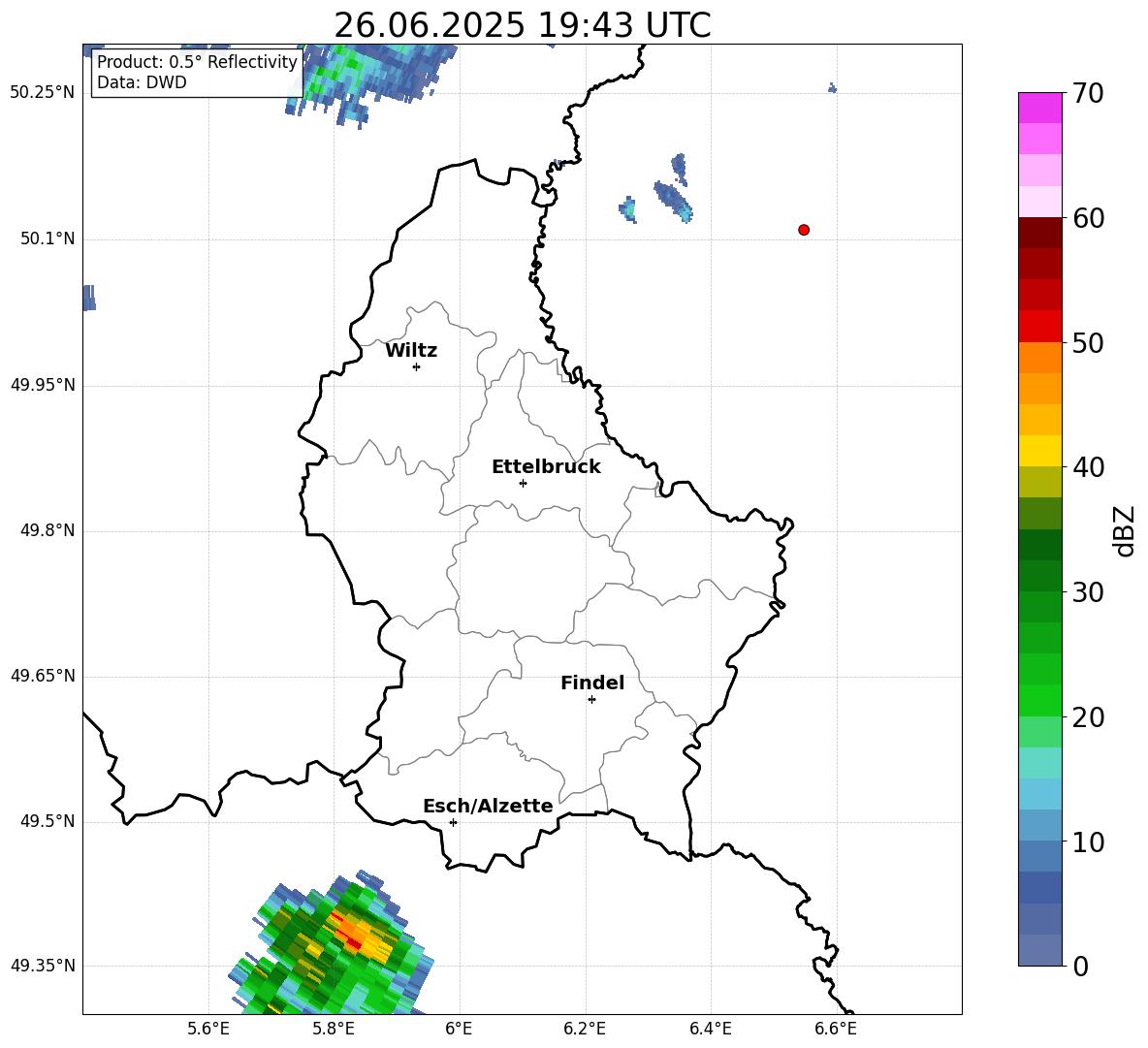Click the 6°E longitude label
1148x1048 pixels.
point(459,1029)
